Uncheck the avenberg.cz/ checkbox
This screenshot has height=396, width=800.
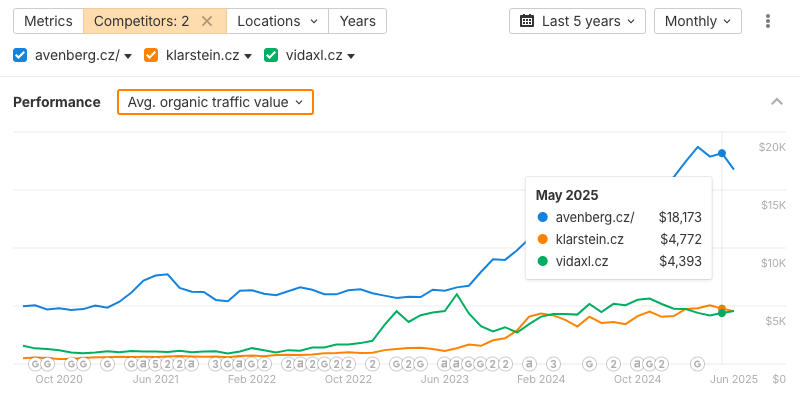click(x=20, y=55)
